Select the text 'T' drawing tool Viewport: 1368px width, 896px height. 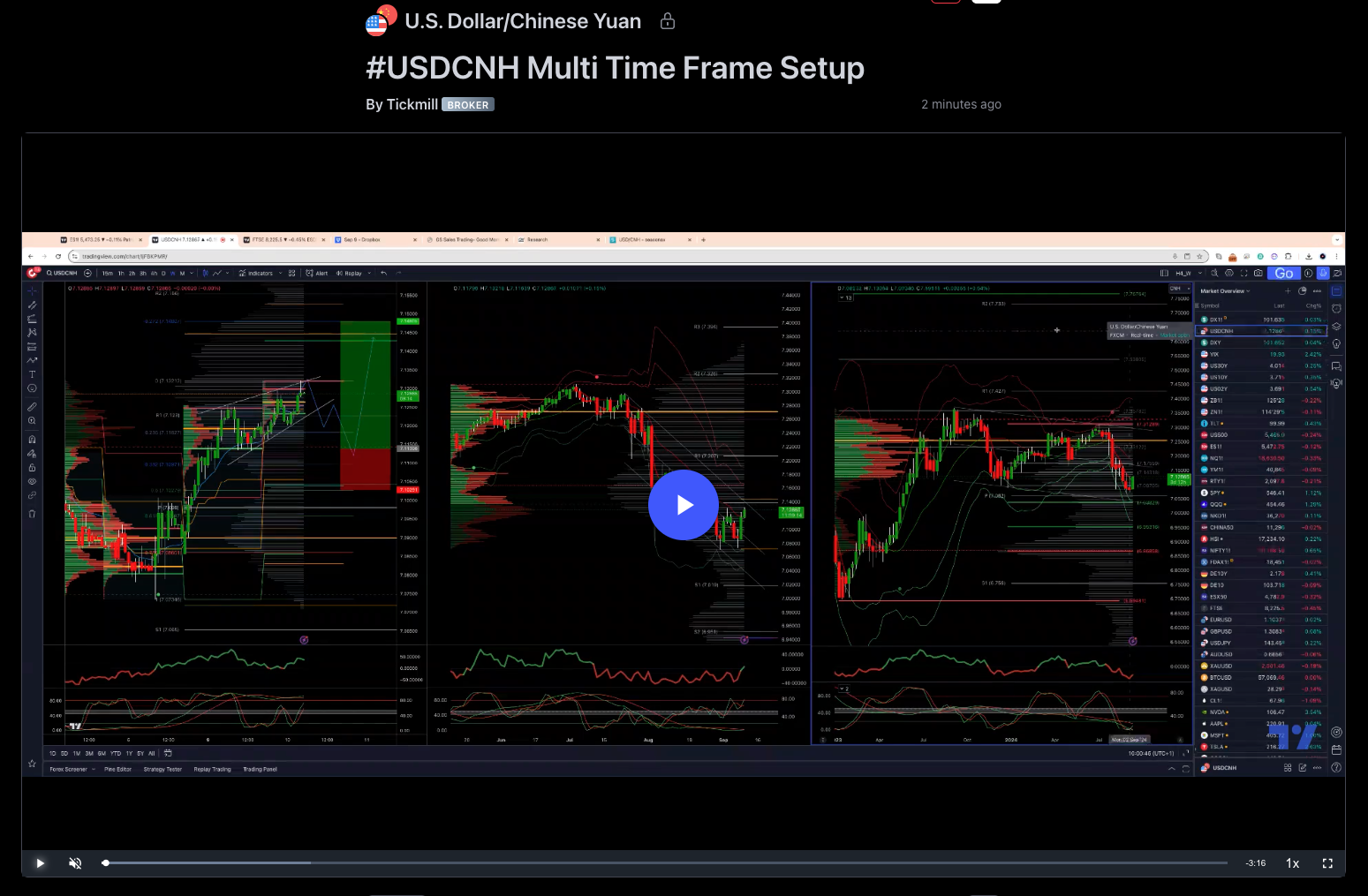[32, 374]
